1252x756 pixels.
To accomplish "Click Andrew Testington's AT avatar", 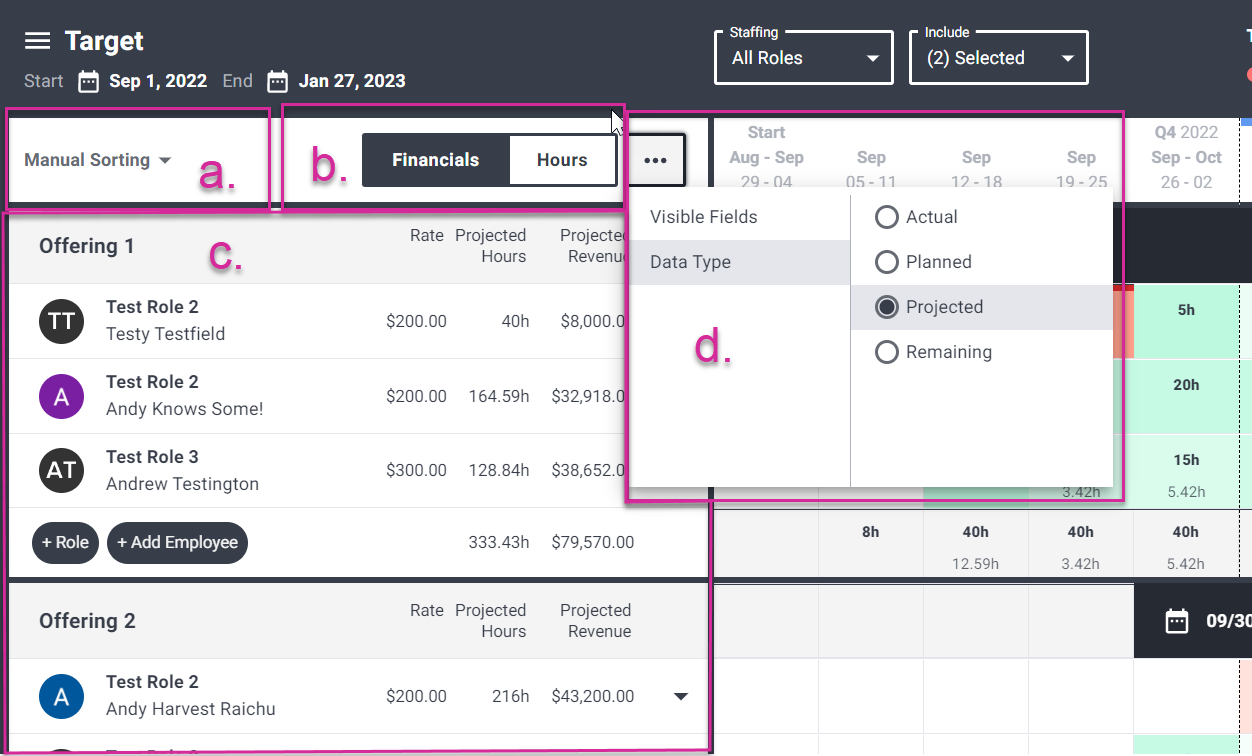I will tap(61, 470).
